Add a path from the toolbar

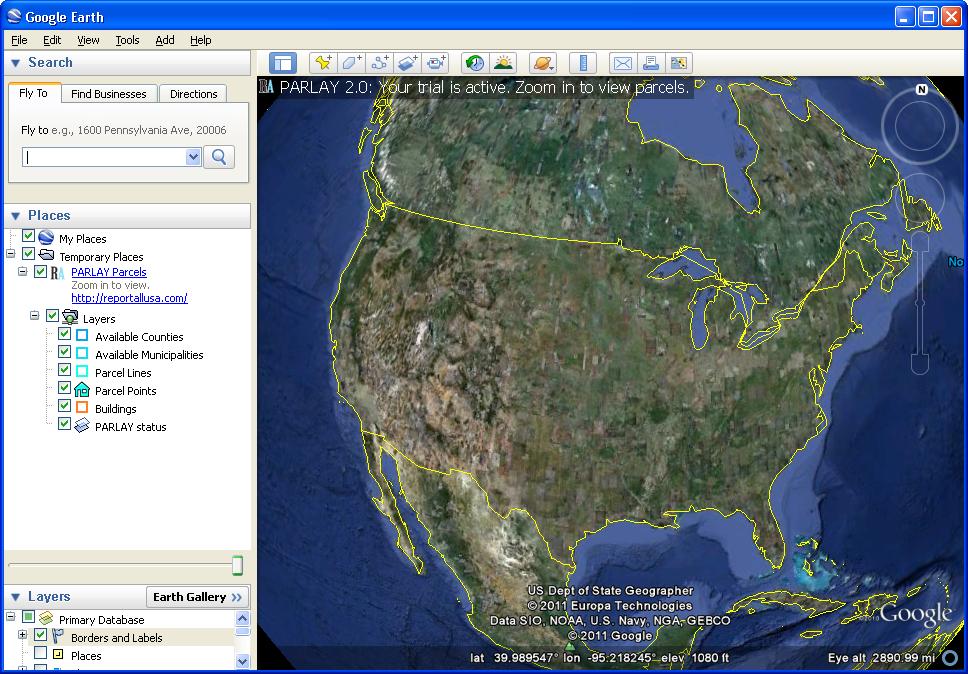tap(380, 63)
